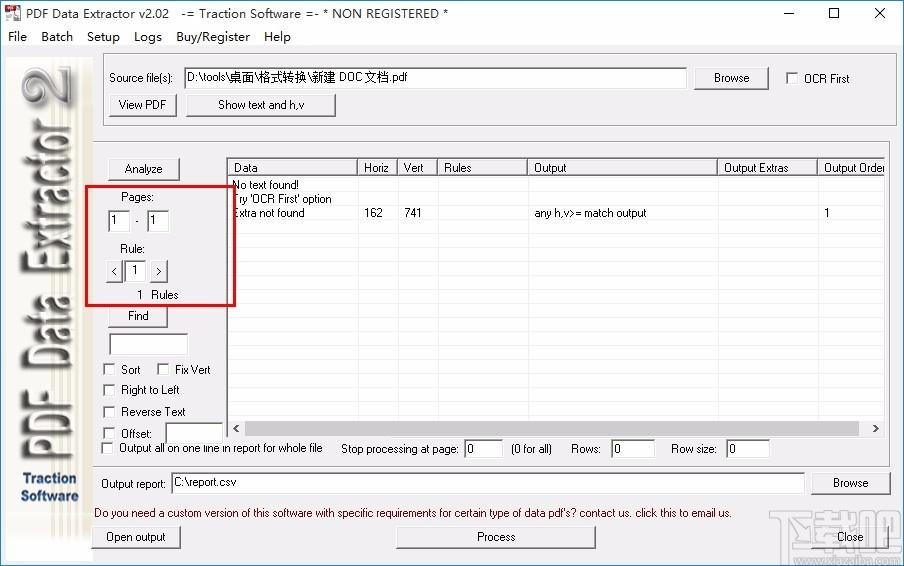
Task: Click the Rules column header
Action: click(482, 168)
